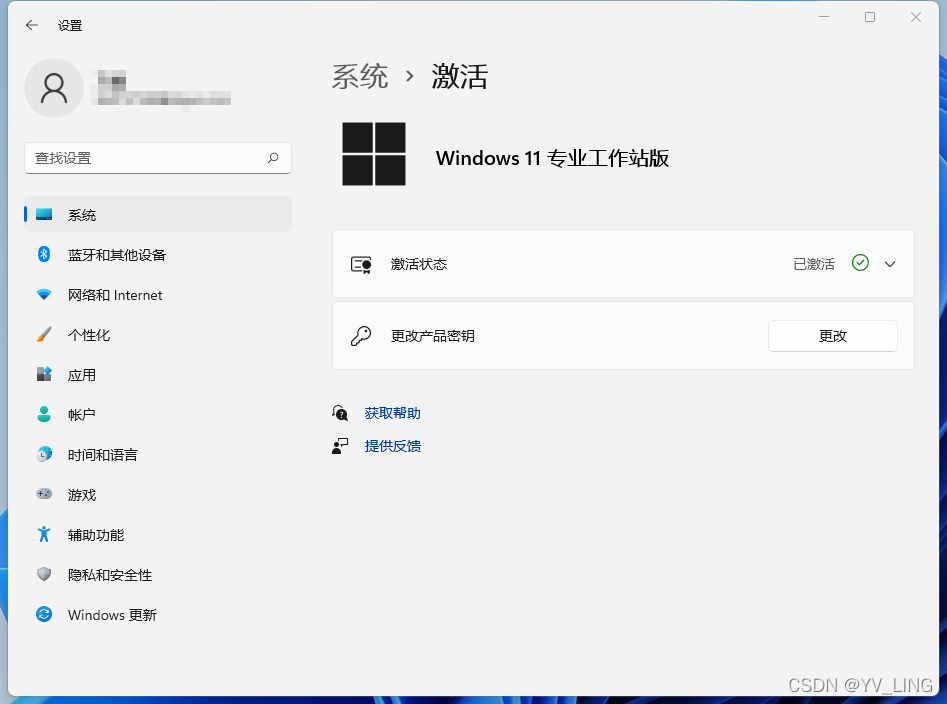This screenshot has height=704, width=947.
Task: Open 应用 settings page
Action: coord(158,374)
